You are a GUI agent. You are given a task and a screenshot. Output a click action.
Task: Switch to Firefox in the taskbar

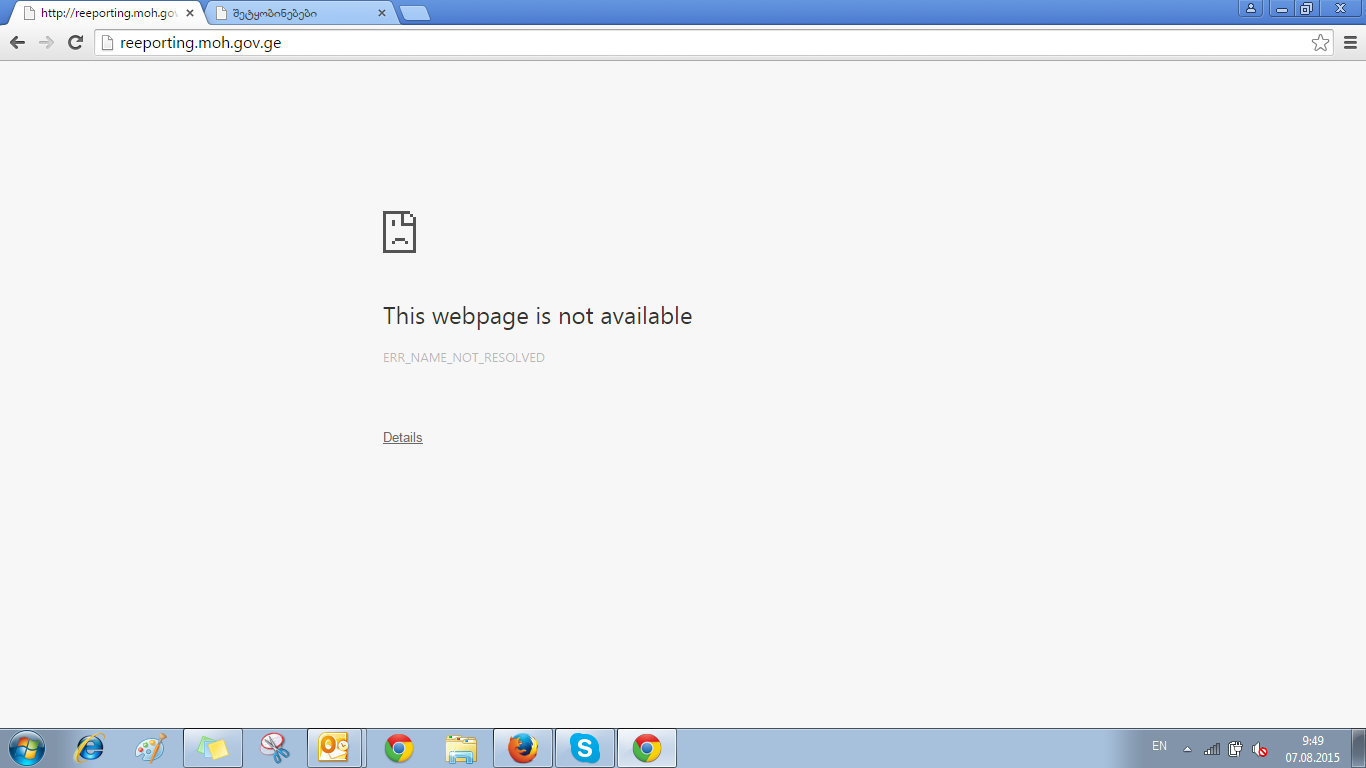point(522,747)
